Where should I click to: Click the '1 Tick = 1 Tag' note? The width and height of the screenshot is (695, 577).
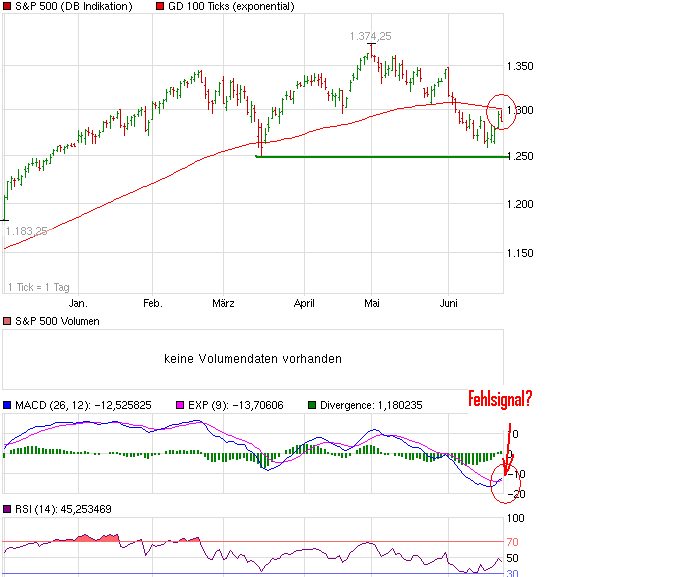(x=39, y=287)
